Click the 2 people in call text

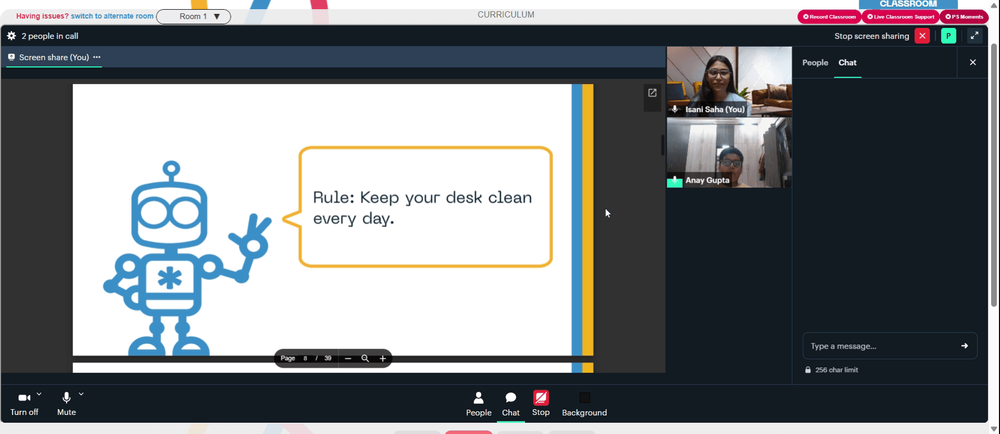tap(50, 36)
